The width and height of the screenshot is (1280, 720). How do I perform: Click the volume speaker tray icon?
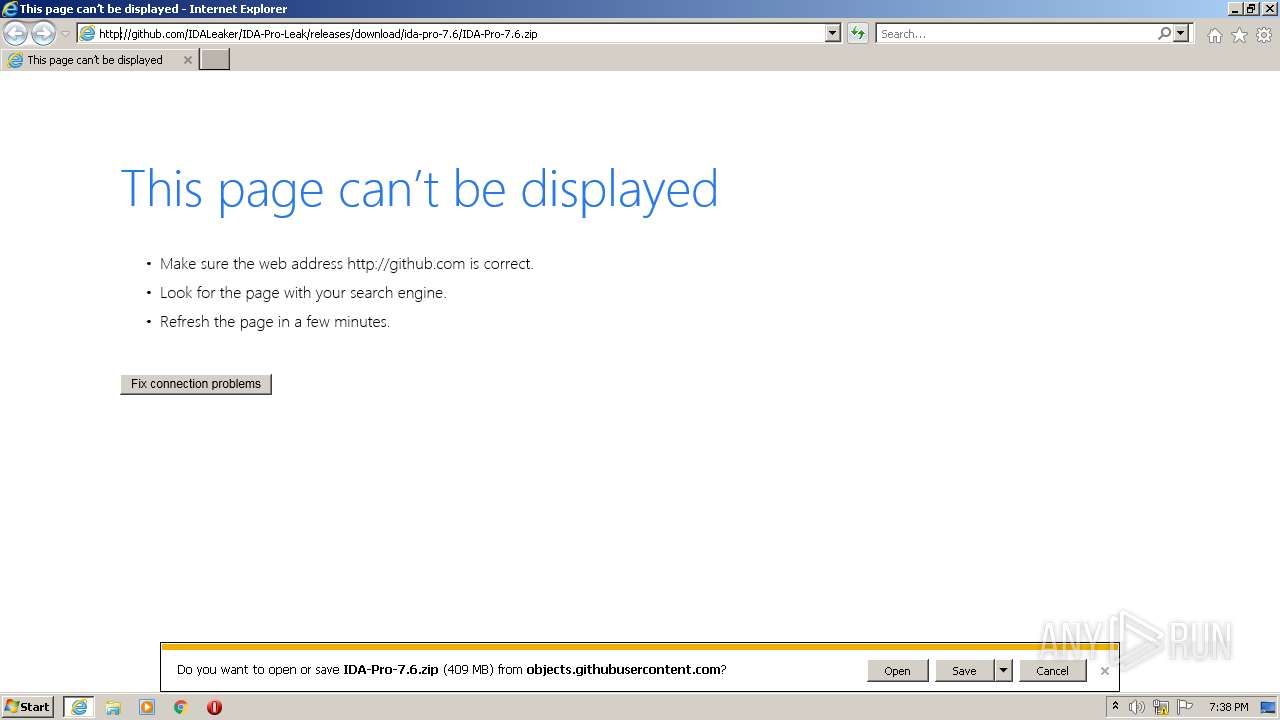1137,707
